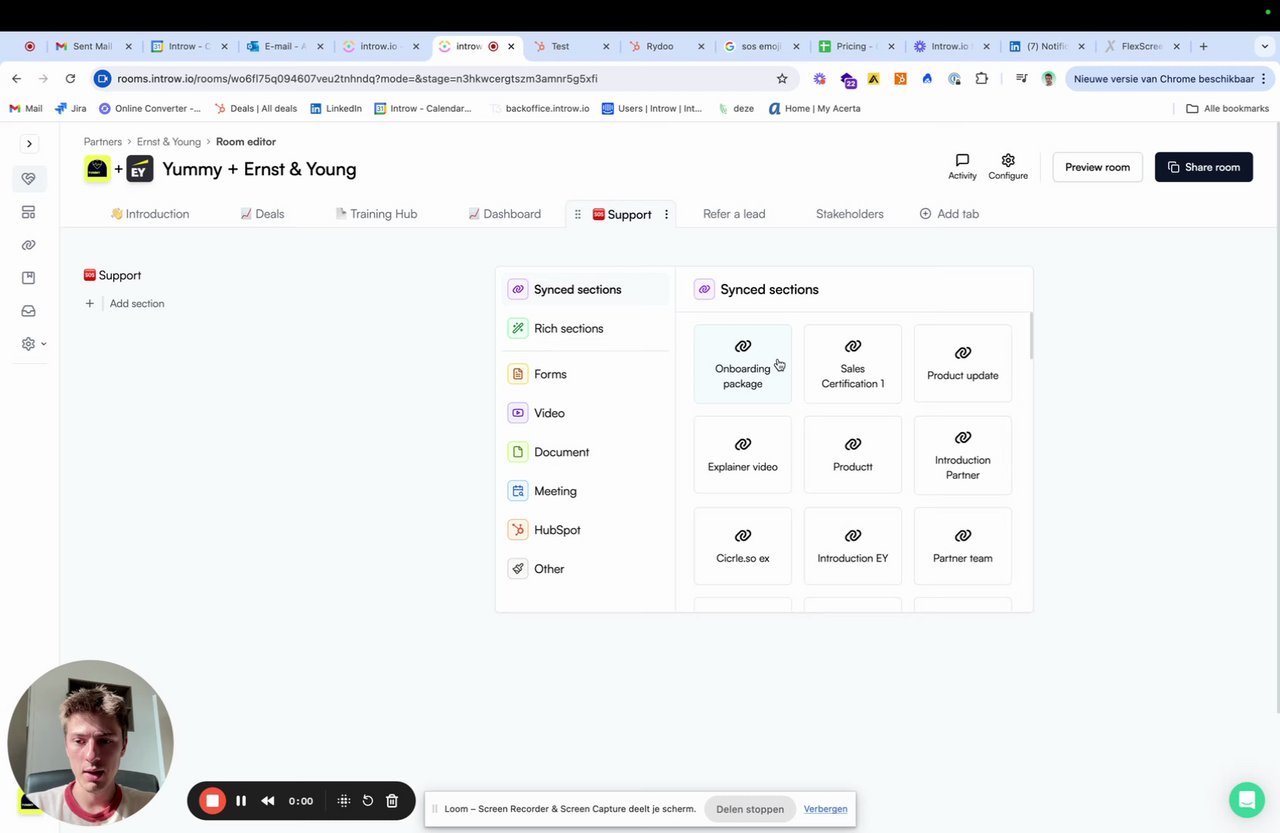The width and height of the screenshot is (1280, 833).
Task: Choose Introduction Partner synced section
Action: coord(963,455)
